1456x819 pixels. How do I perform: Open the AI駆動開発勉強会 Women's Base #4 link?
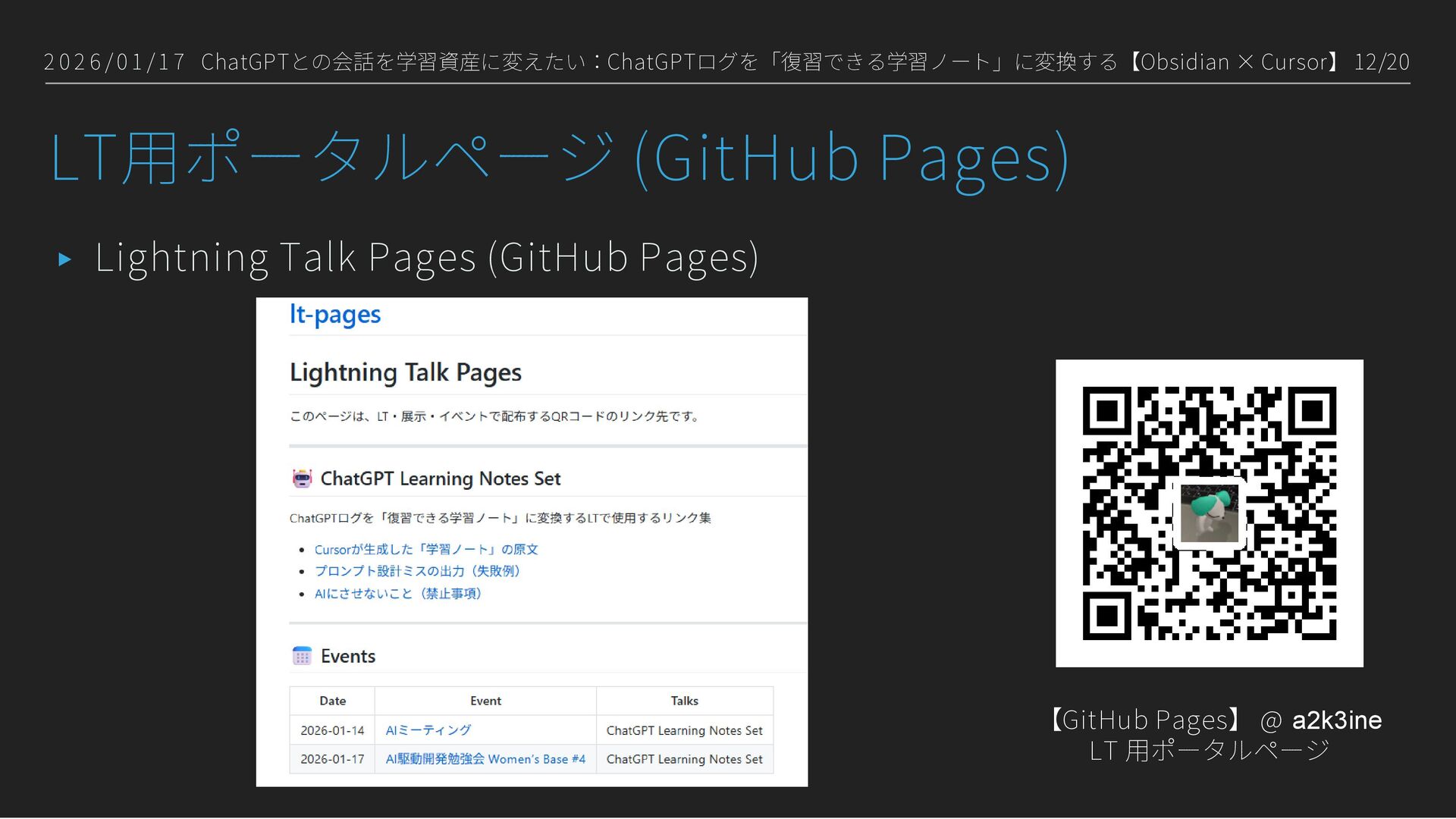pos(485,759)
